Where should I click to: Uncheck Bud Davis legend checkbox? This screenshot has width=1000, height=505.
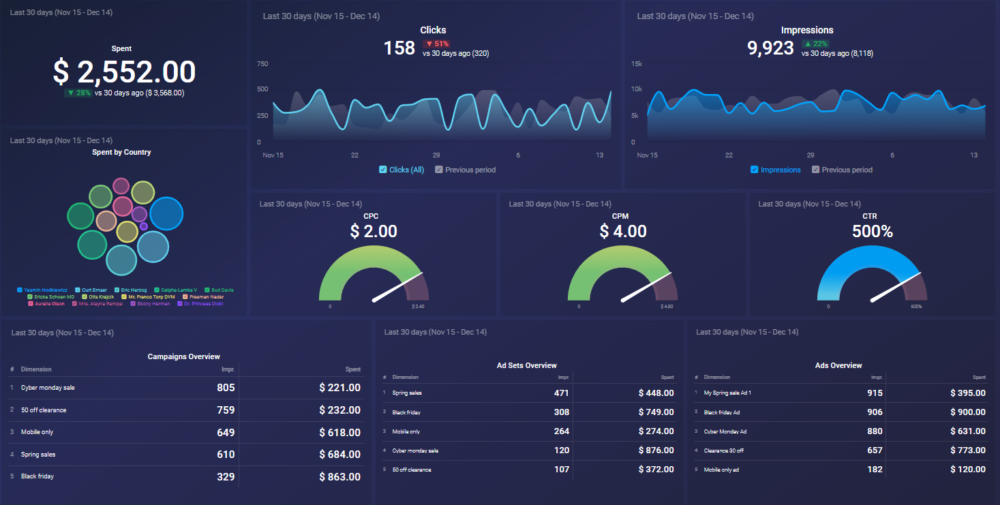pyautogui.click(x=207, y=290)
